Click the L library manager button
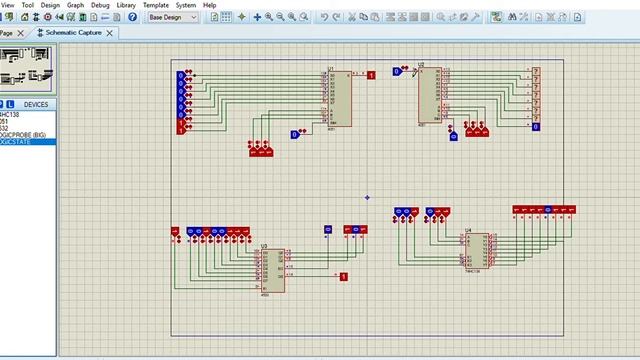Screen dimensions: 640x360 [10, 104]
